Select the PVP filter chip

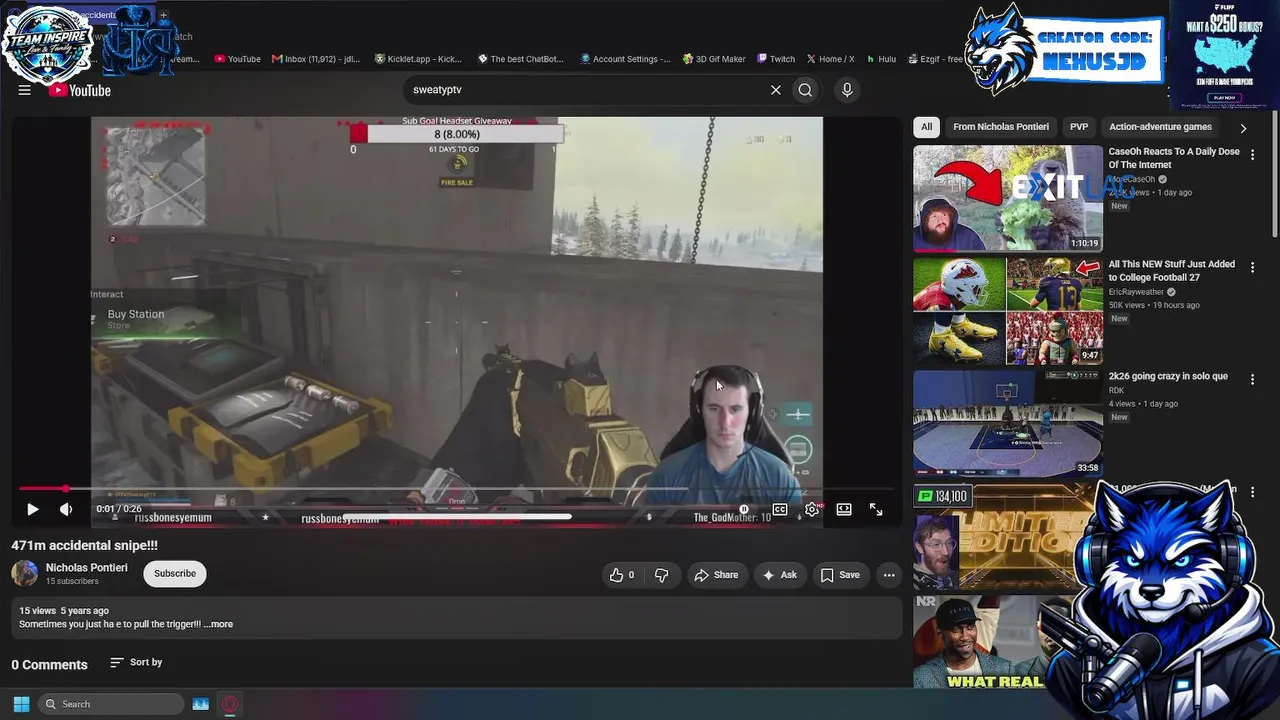click(x=1079, y=127)
